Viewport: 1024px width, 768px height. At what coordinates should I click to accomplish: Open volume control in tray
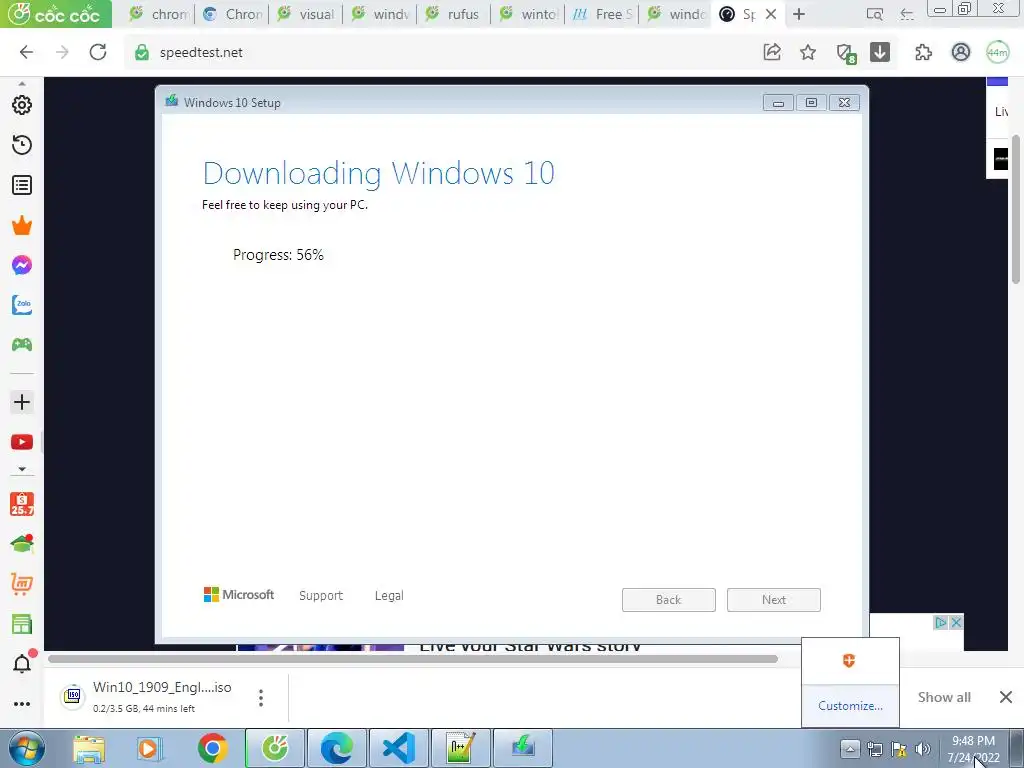pos(923,749)
